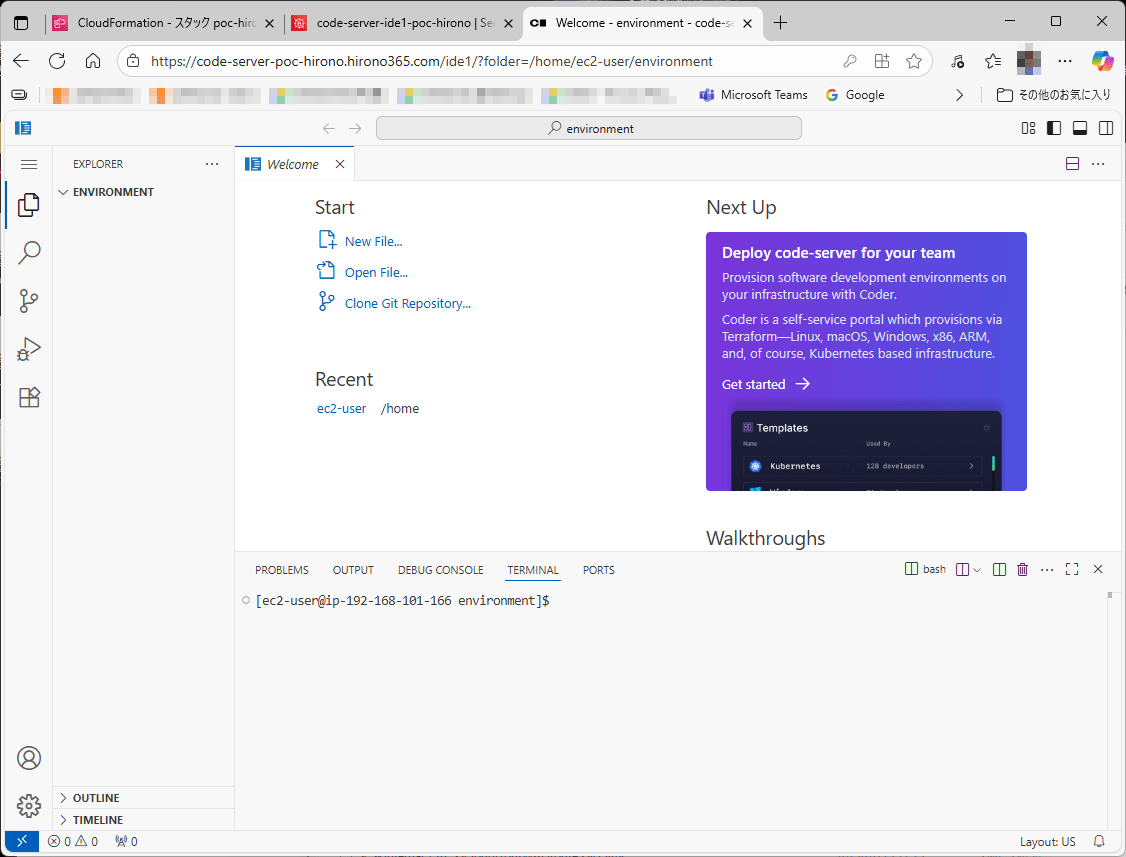This screenshot has height=857, width=1126.
Task: Open Microsoft Teams bookmark
Action: 753,95
